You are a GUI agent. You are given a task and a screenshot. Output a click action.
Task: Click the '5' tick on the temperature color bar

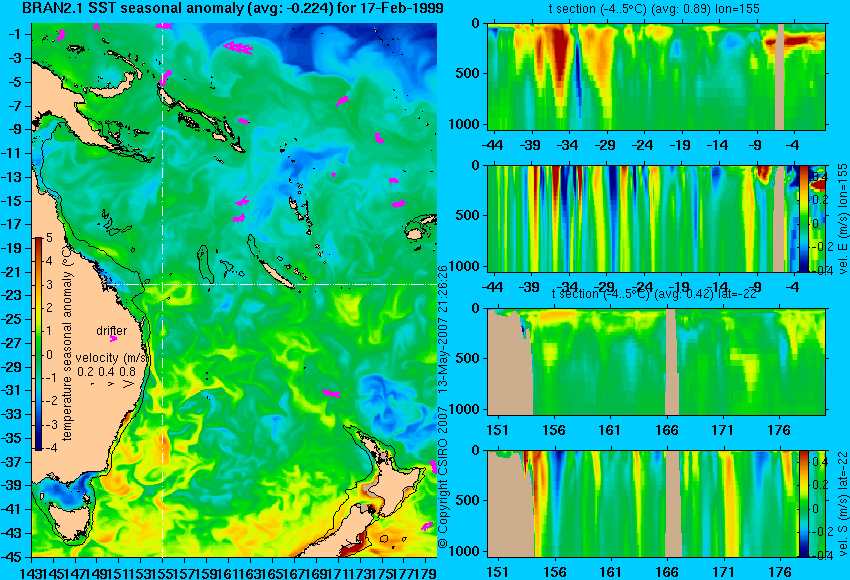49,237
